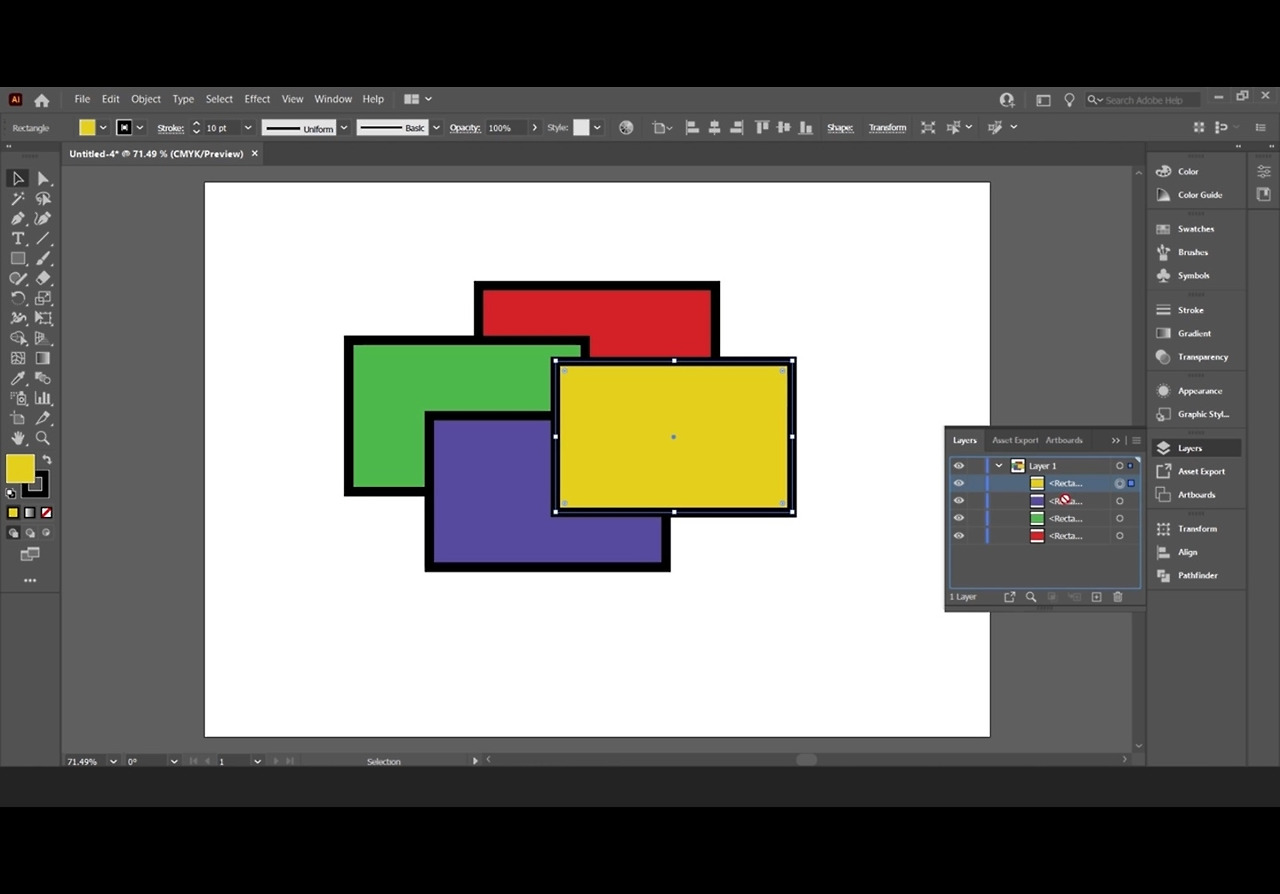Open the Discover lightbulb icon

[1069, 100]
